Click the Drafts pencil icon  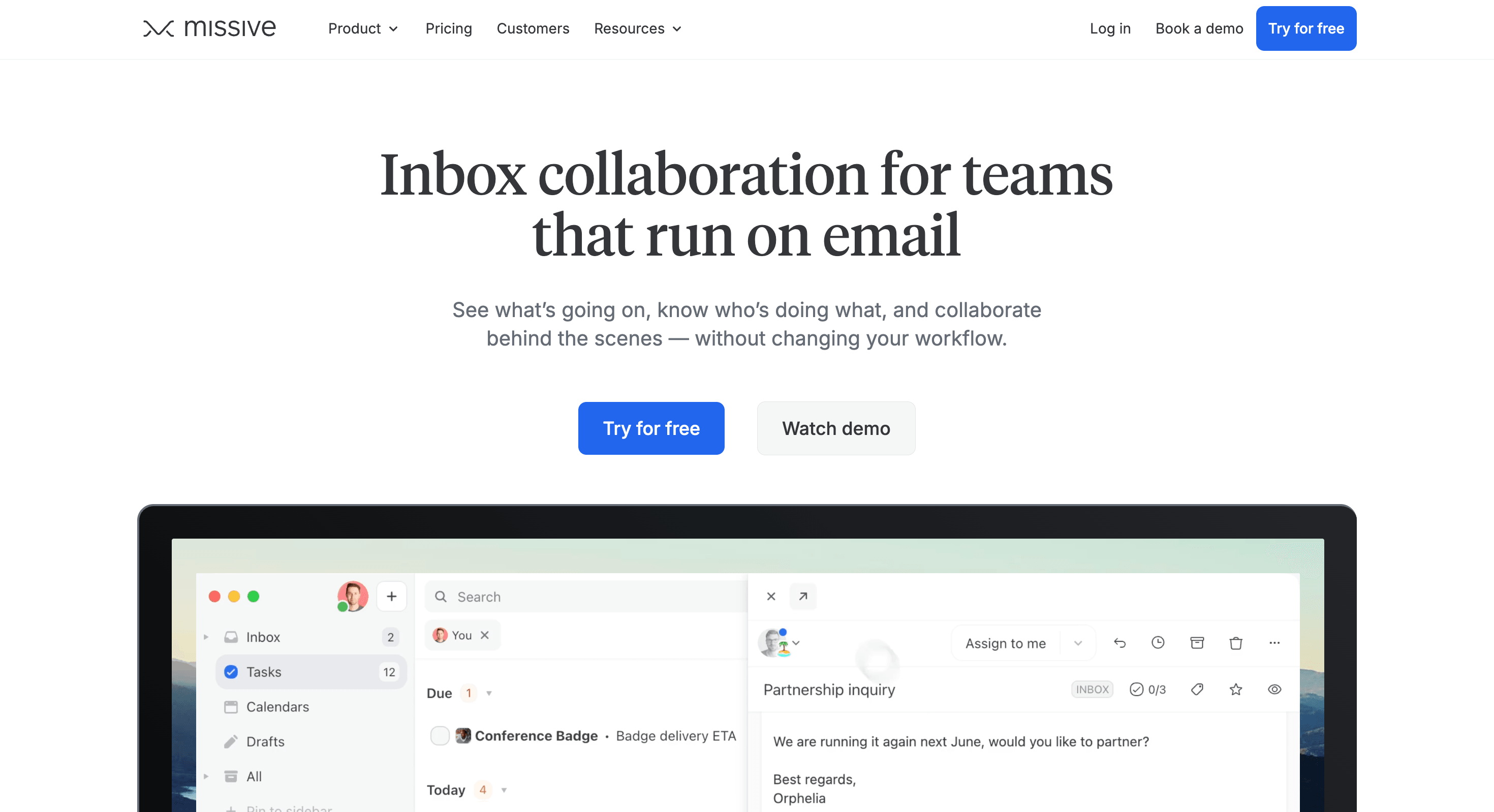click(231, 741)
